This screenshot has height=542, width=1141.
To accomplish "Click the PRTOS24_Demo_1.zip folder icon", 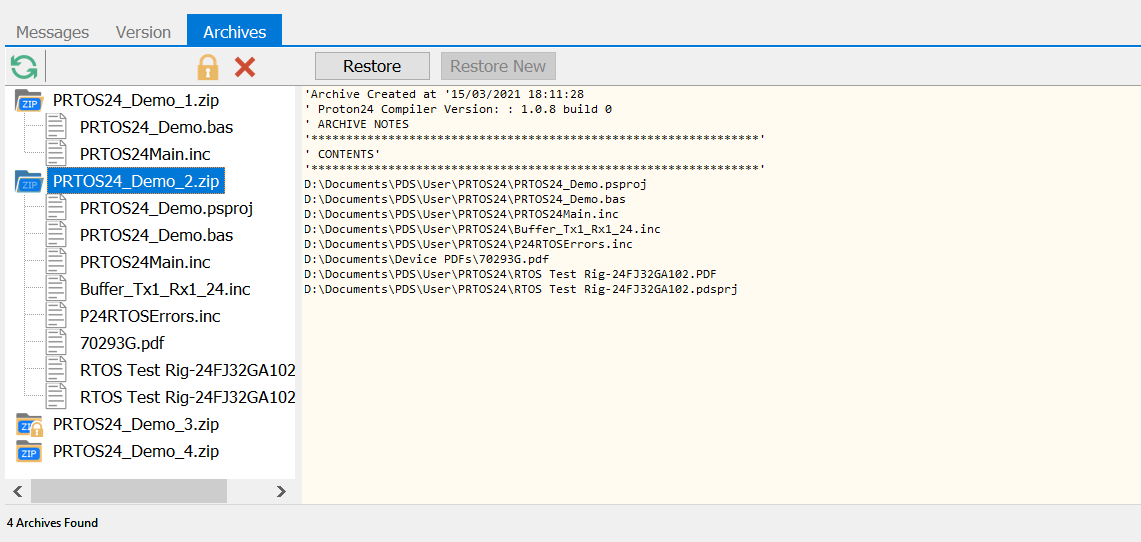I will [x=29, y=101].
